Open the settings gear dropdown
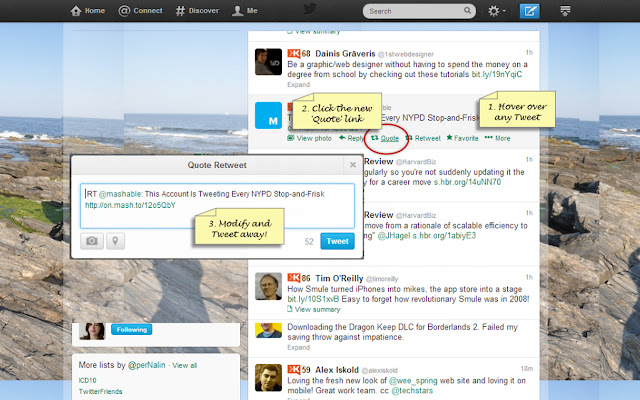The height and width of the screenshot is (400, 640). tap(496, 11)
